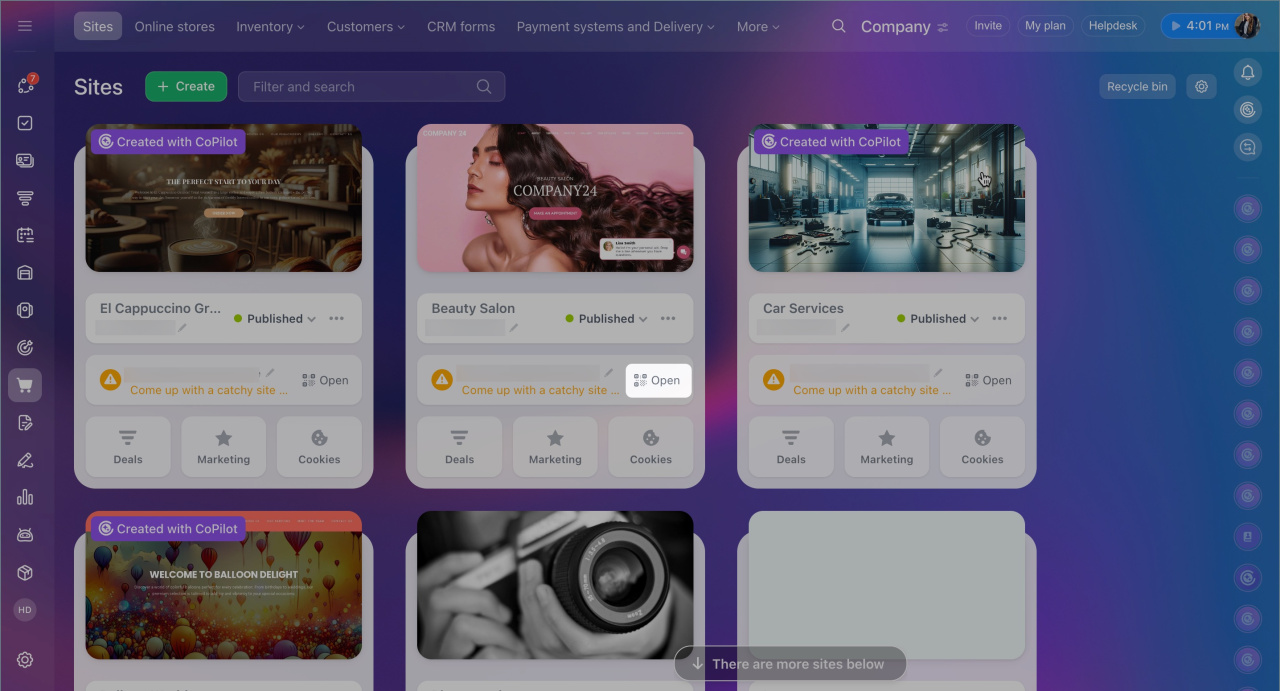Click the Tasks checkmark sidebar icon
The height and width of the screenshot is (691, 1280).
click(x=25, y=123)
